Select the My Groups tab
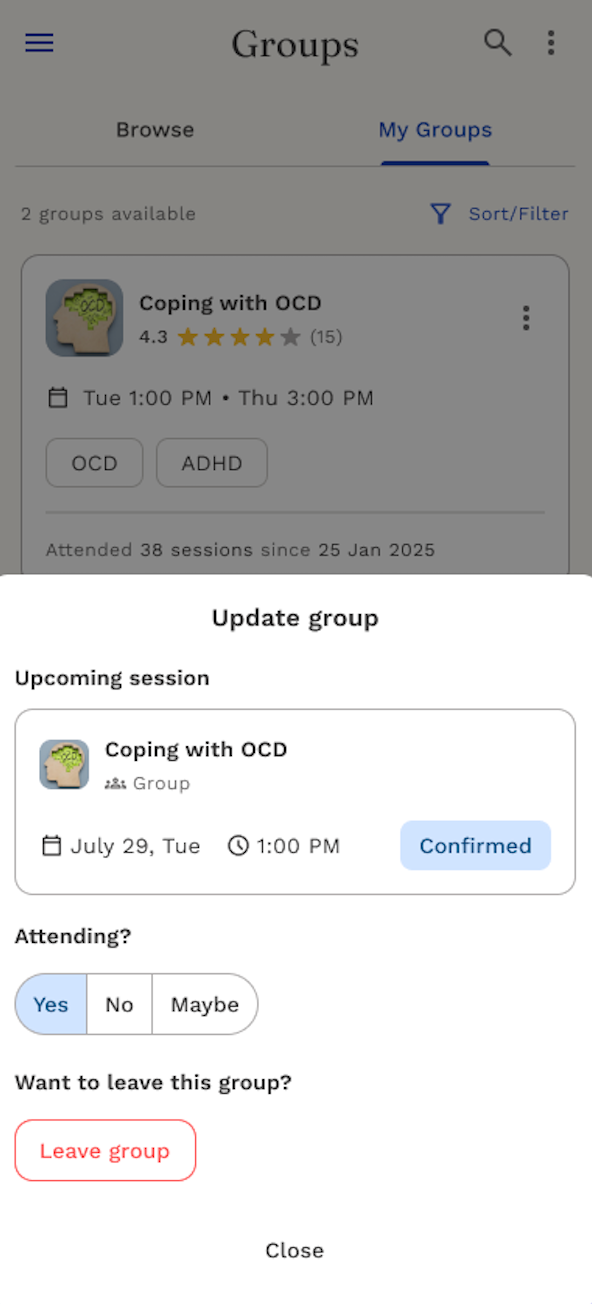This screenshot has height=1304, width=592. (435, 130)
